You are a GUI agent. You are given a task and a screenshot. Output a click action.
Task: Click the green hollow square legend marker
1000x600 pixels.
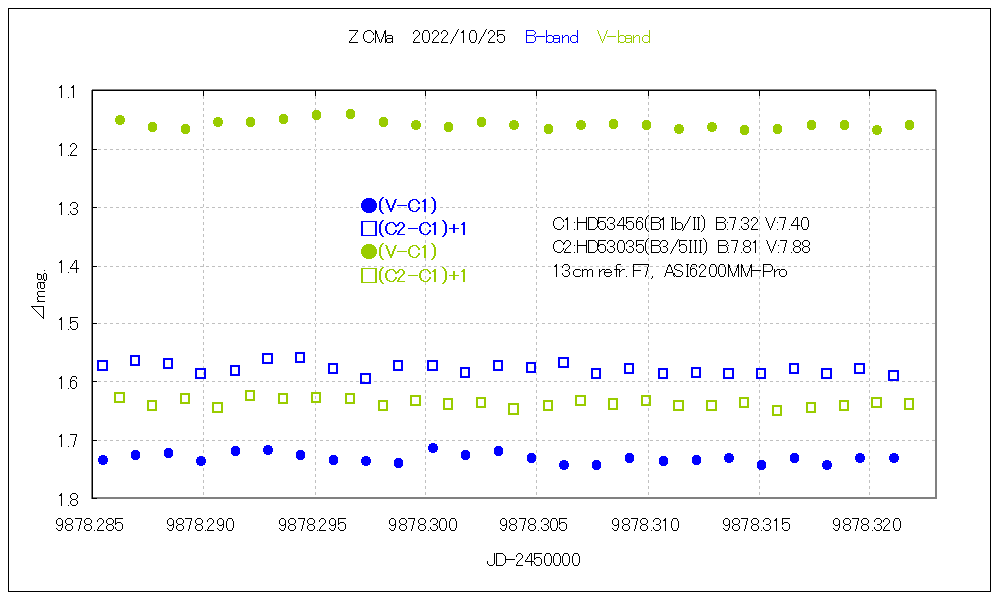coord(368,276)
